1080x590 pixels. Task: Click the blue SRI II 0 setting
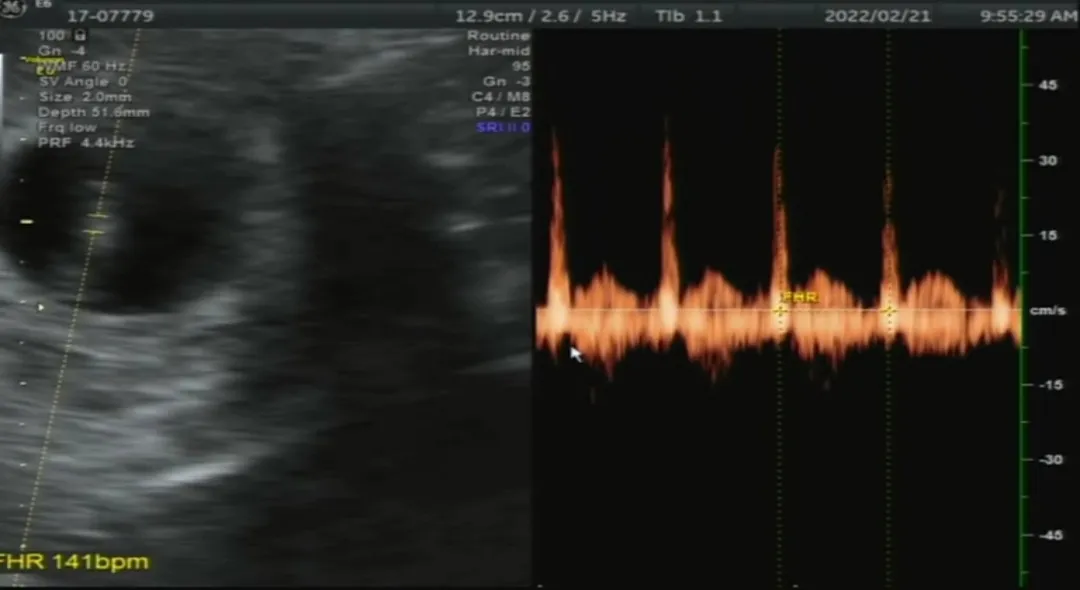(503, 127)
